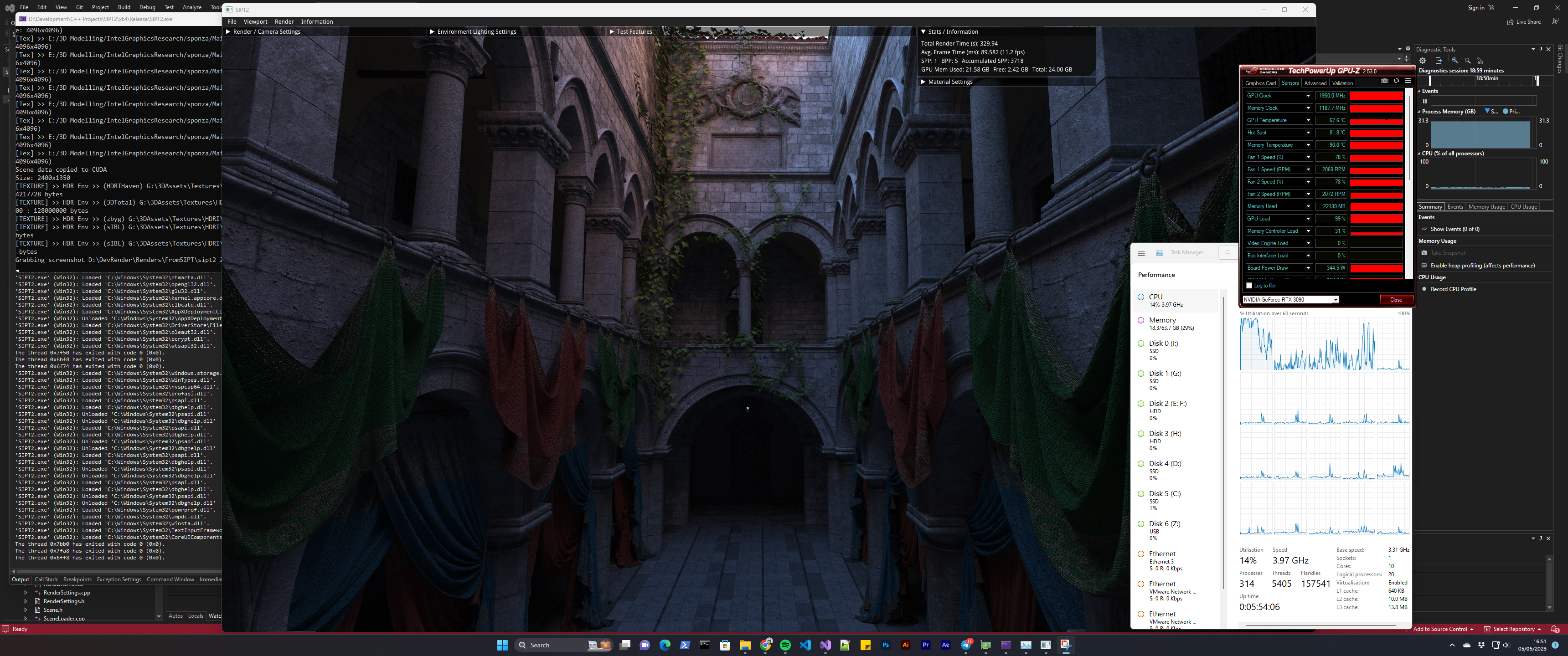
Task: Open the NVIDIA GeForce RTX 3090 dropdown
Action: coord(1290,300)
